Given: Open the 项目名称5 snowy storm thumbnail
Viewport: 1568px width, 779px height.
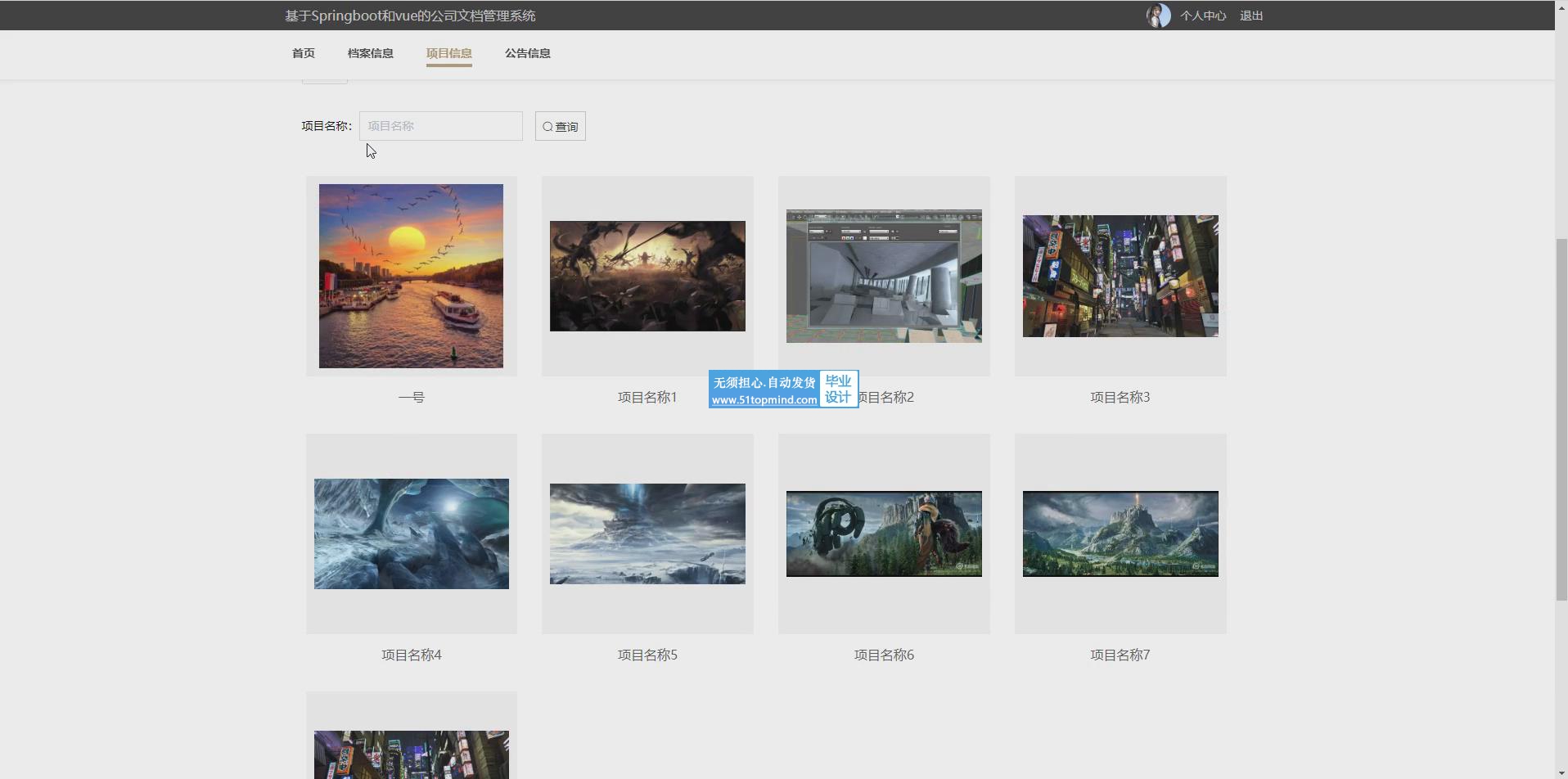Looking at the screenshot, I should (x=647, y=534).
